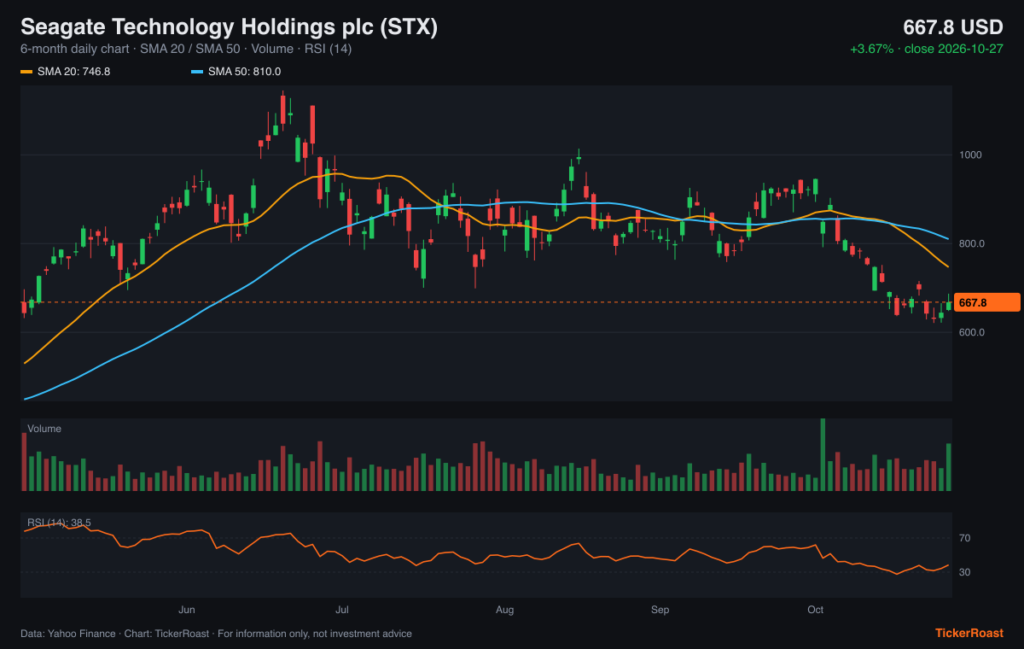This screenshot has height=649, width=1024.
Task: Select the SMA 50: 810.0 legend label
Action: pyautogui.click(x=244, y=72)
